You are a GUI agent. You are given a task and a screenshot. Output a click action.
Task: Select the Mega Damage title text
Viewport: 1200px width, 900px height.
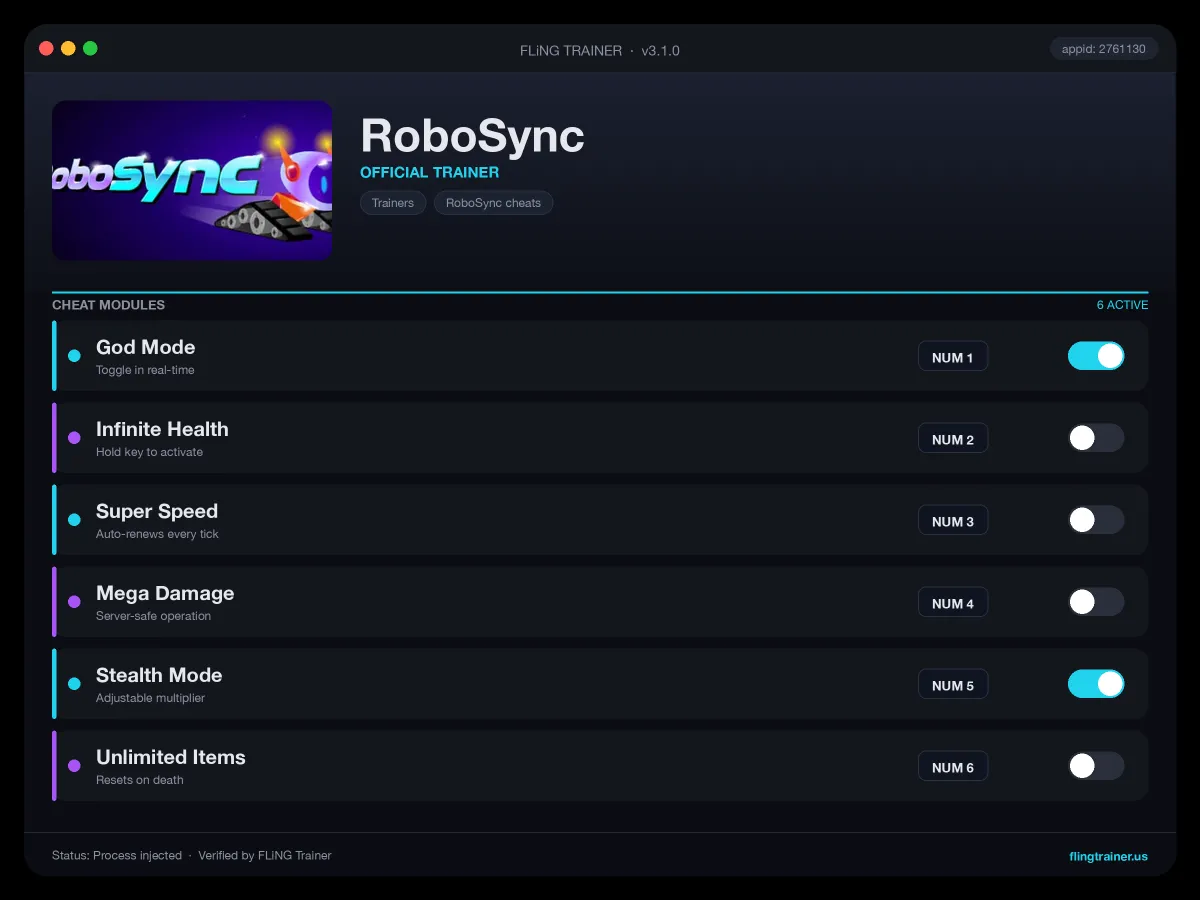[165, 593]
